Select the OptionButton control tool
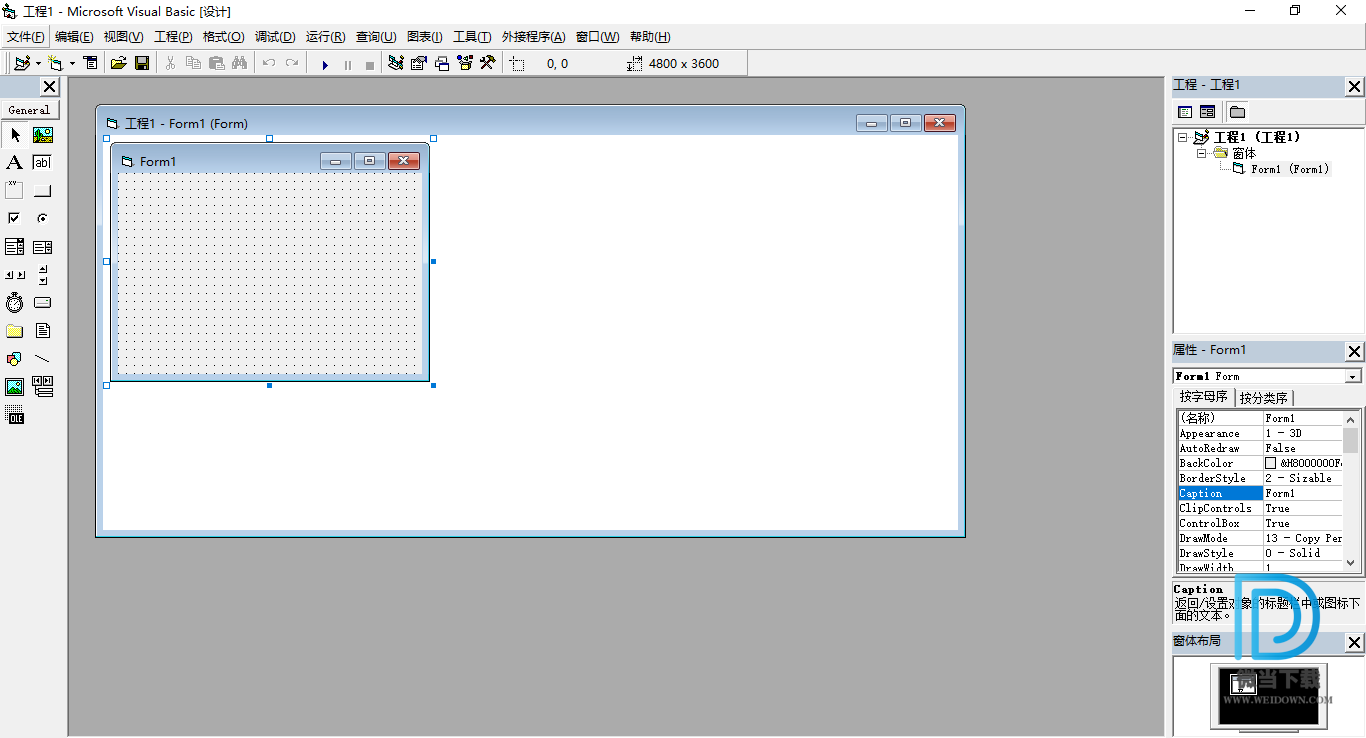Image resolution: width=1366 pixels, height=738 pixels. (x=43, y=218)
